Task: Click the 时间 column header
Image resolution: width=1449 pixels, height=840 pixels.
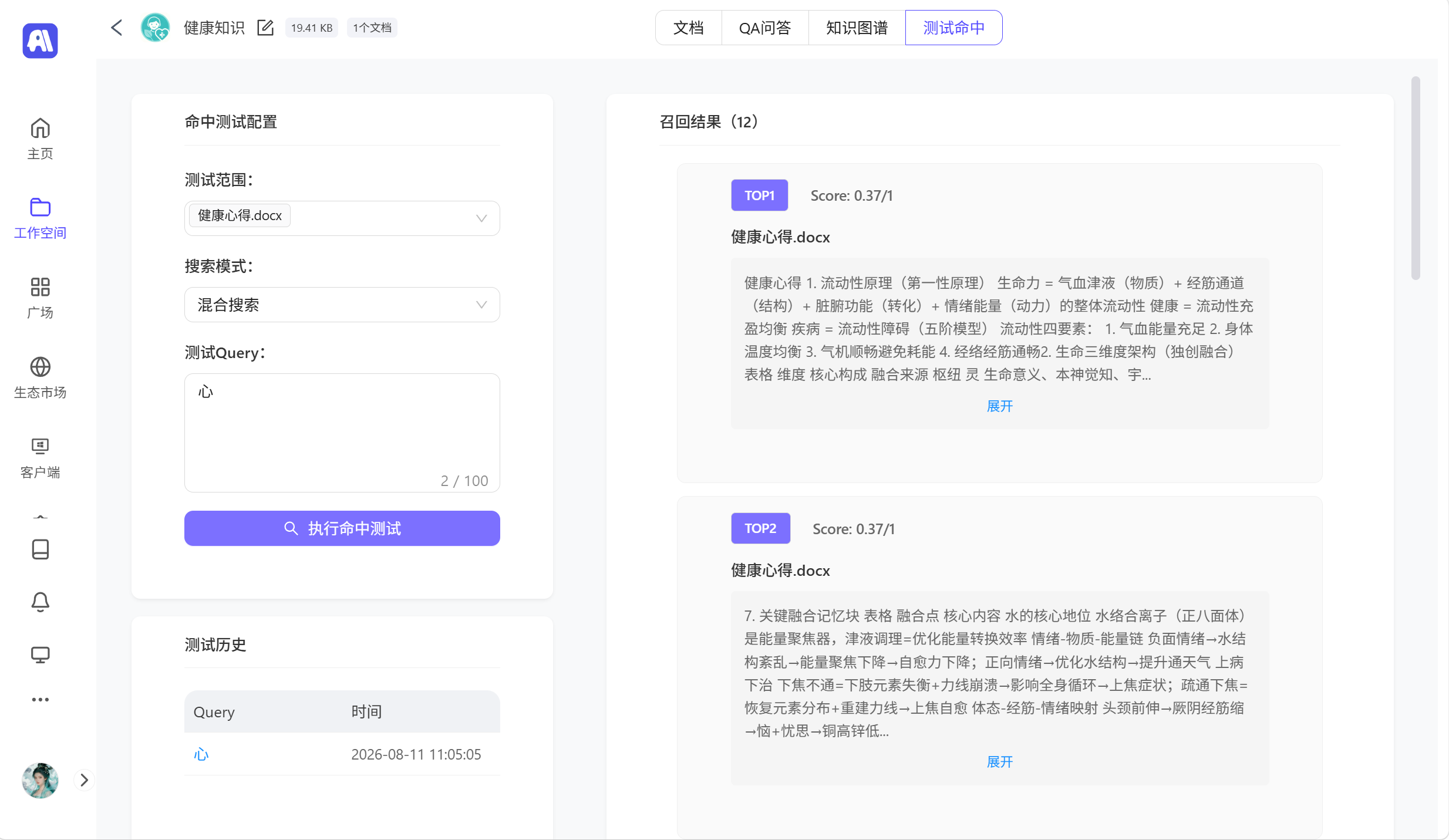Action: click(366, 711)
